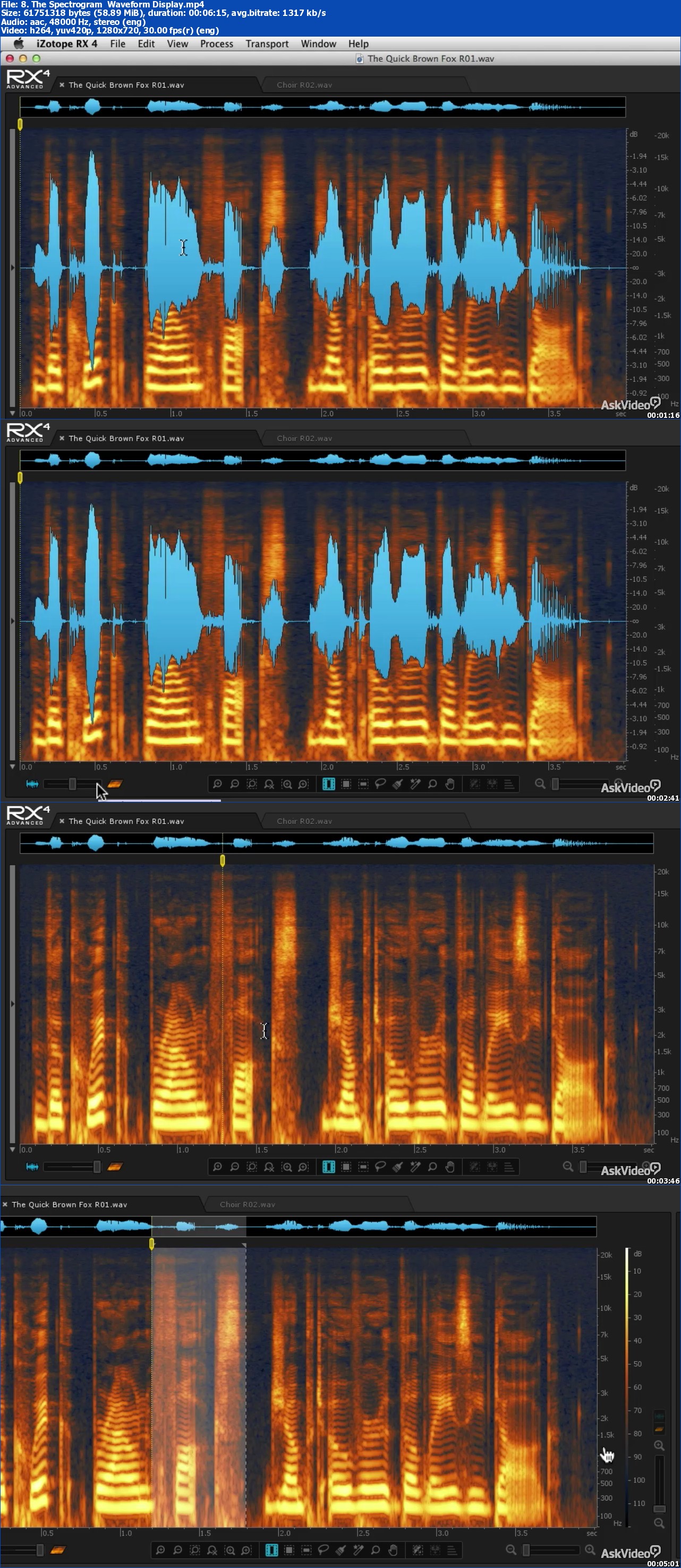The width and height of the screenshot is (681, 1568).
Task: Open the Edit menu
Action: (146, 44)
